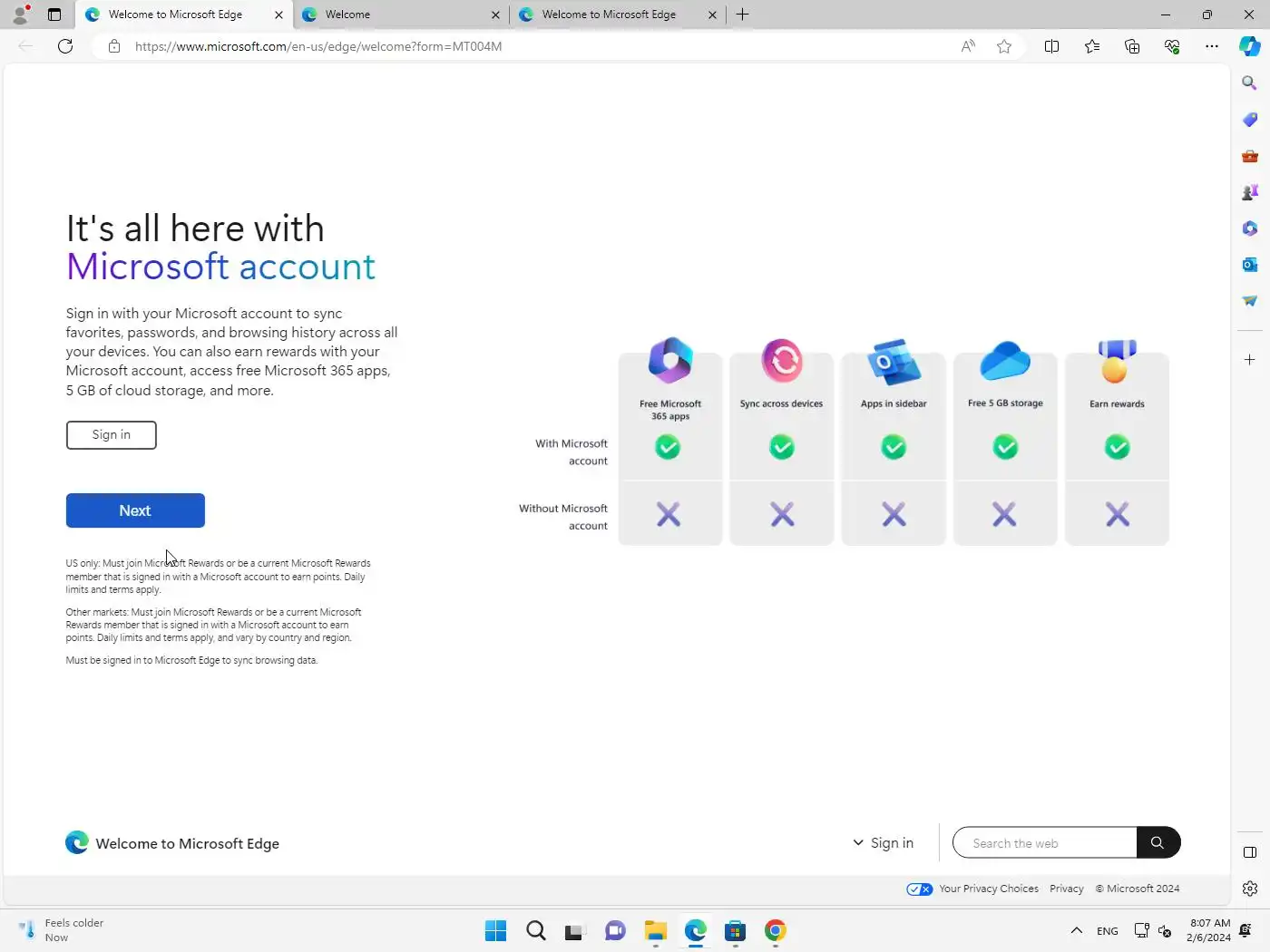Open the Favorites list icon
The height and width of the screenshot is (952, 1270).
(x=1091, y=46)
